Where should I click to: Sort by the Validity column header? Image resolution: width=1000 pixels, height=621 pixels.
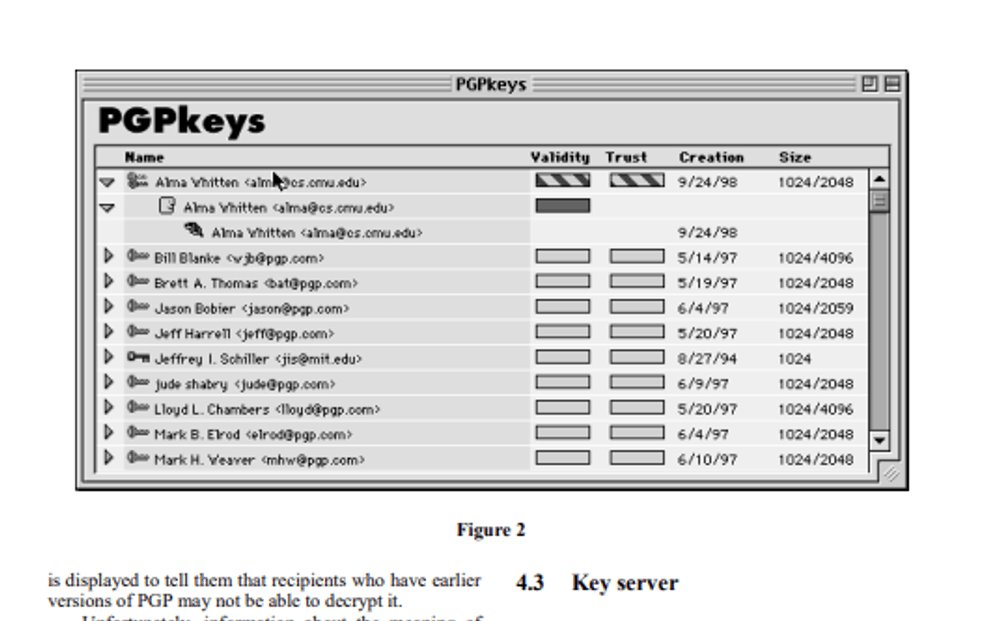[x=560, y=157]
